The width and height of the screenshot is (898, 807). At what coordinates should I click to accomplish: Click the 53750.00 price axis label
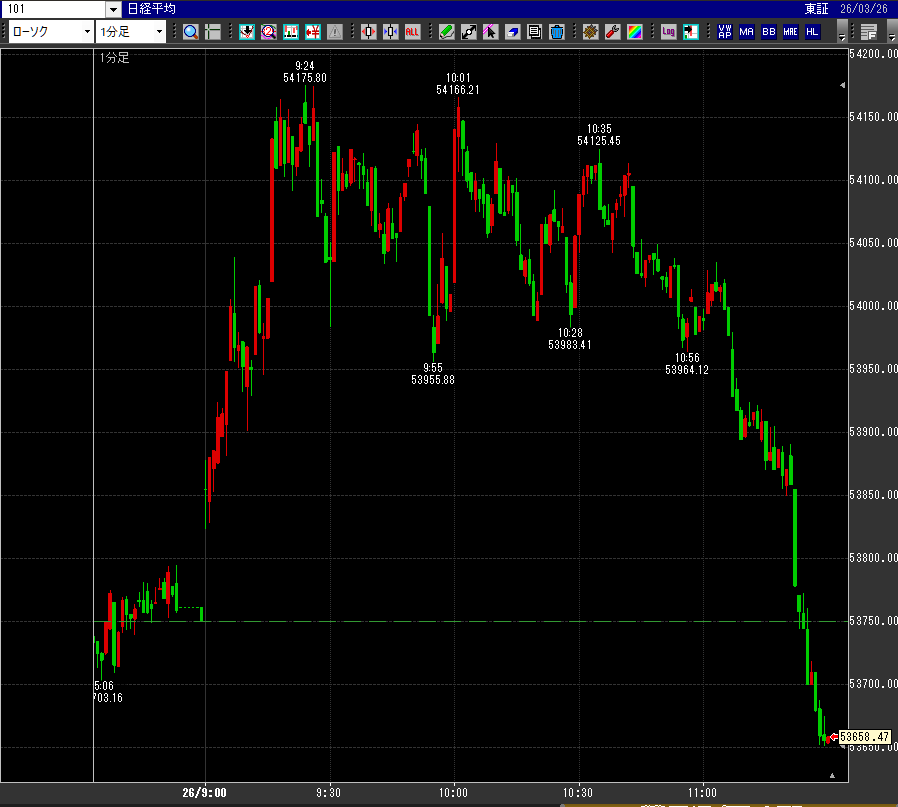pos(873,621)
